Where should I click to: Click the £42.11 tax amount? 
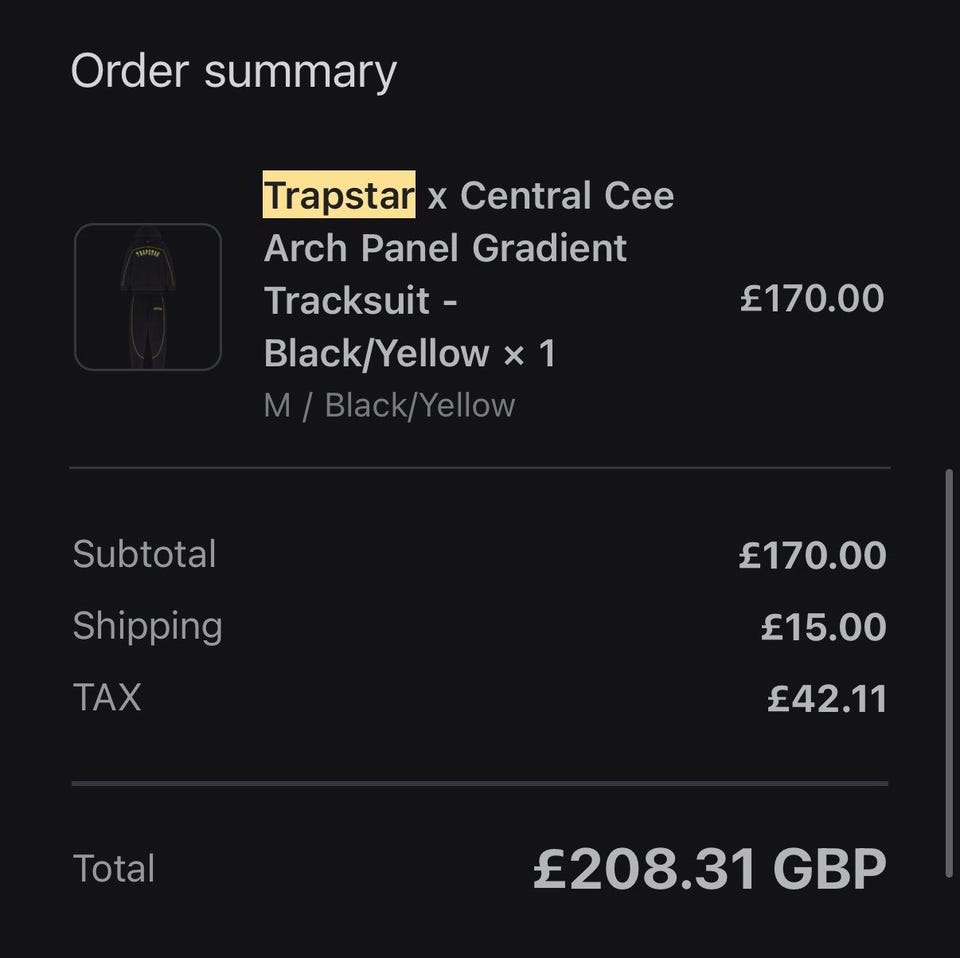827,699
